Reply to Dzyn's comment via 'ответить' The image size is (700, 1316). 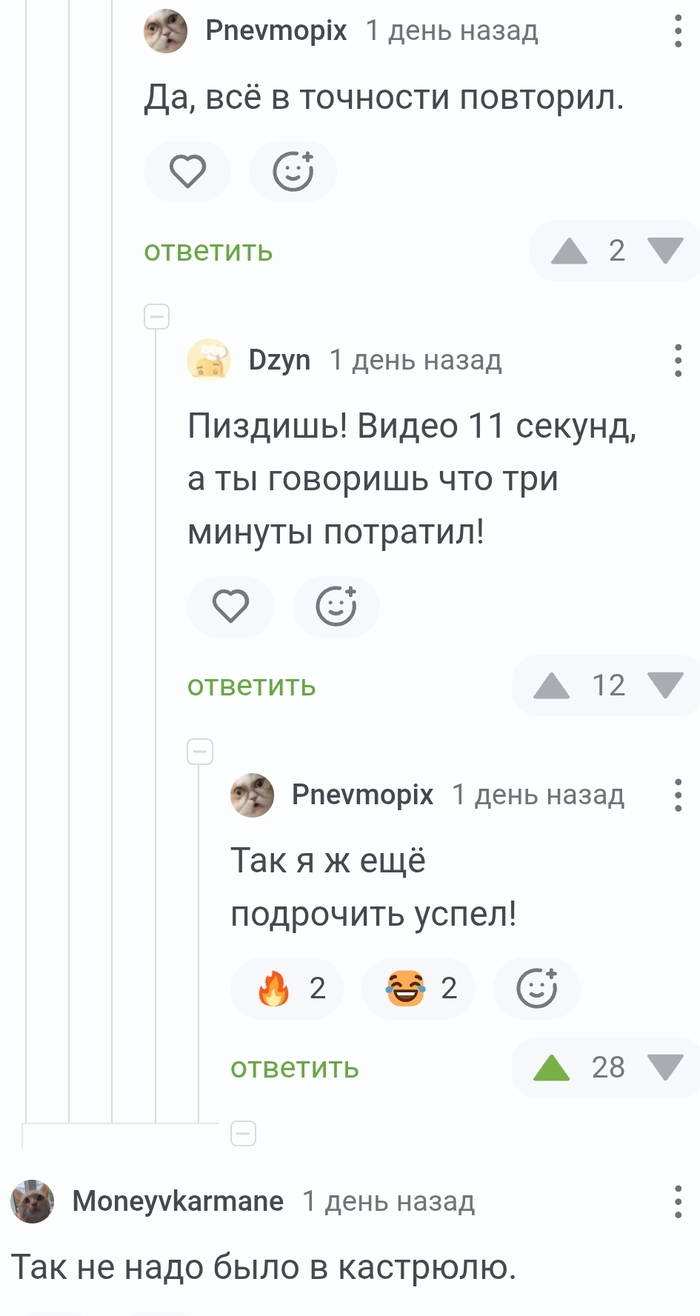coord(252,686)
